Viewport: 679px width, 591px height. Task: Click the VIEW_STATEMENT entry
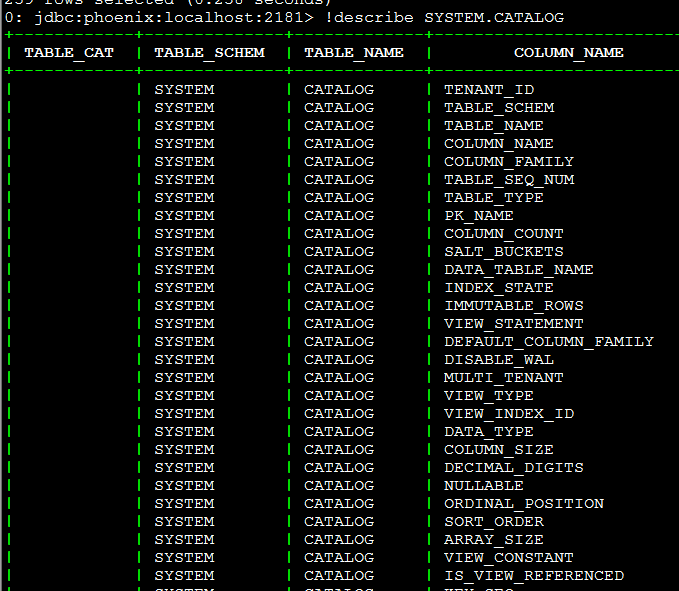(514, 323)
